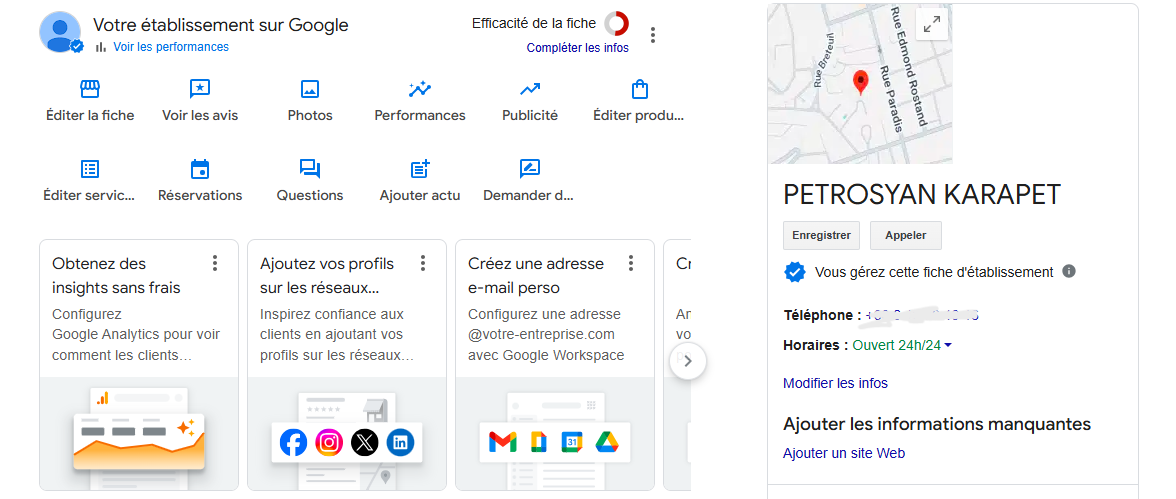
Task: Open Éditer services list icon
Action: point(90,169)
